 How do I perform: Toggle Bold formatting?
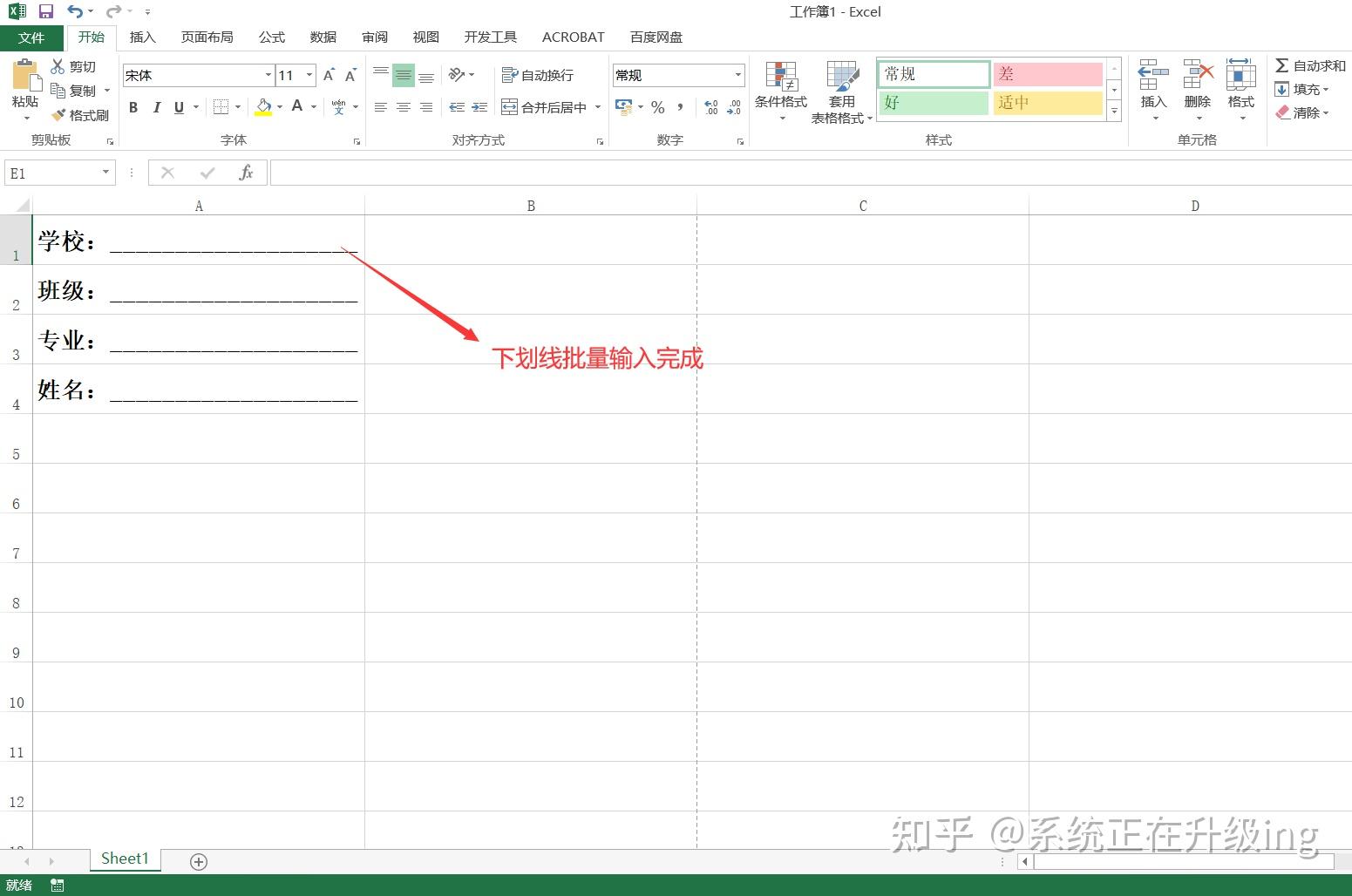(133, 107)
